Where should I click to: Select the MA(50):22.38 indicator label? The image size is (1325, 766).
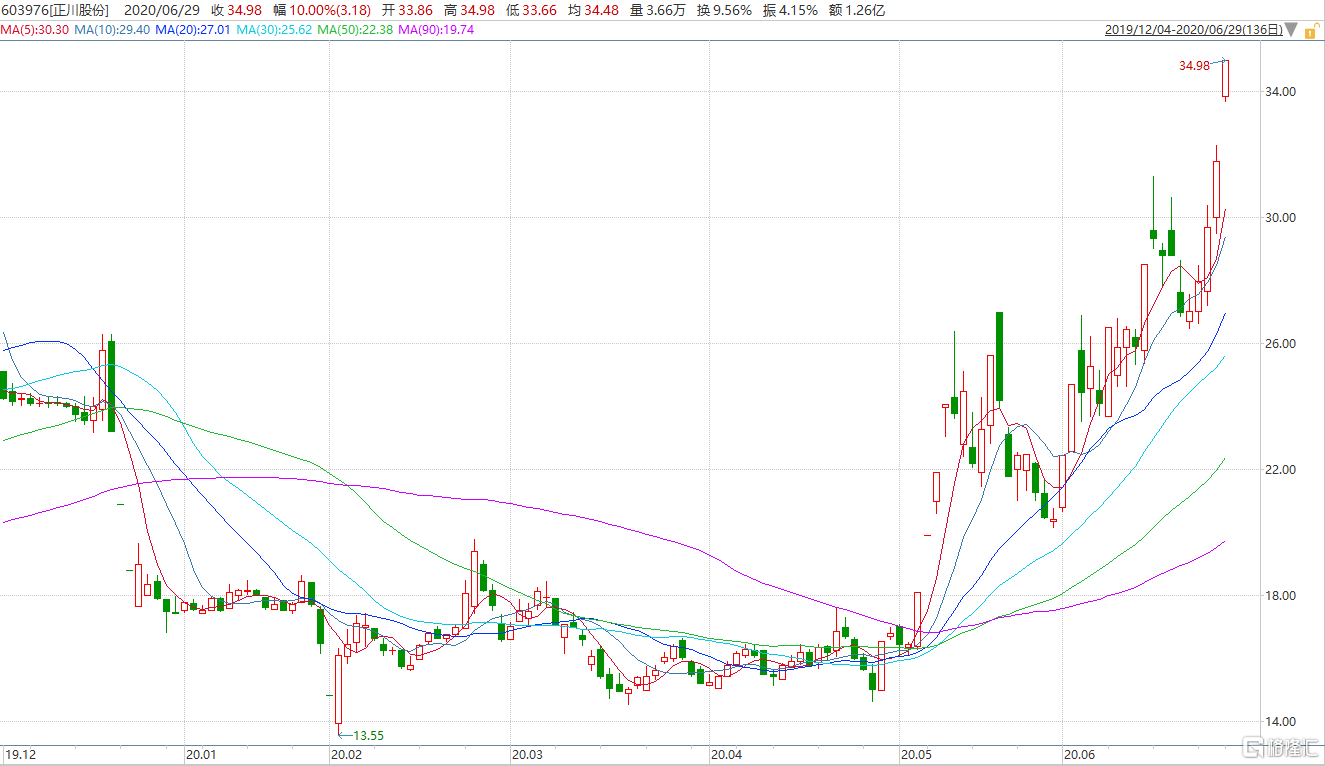355,30
